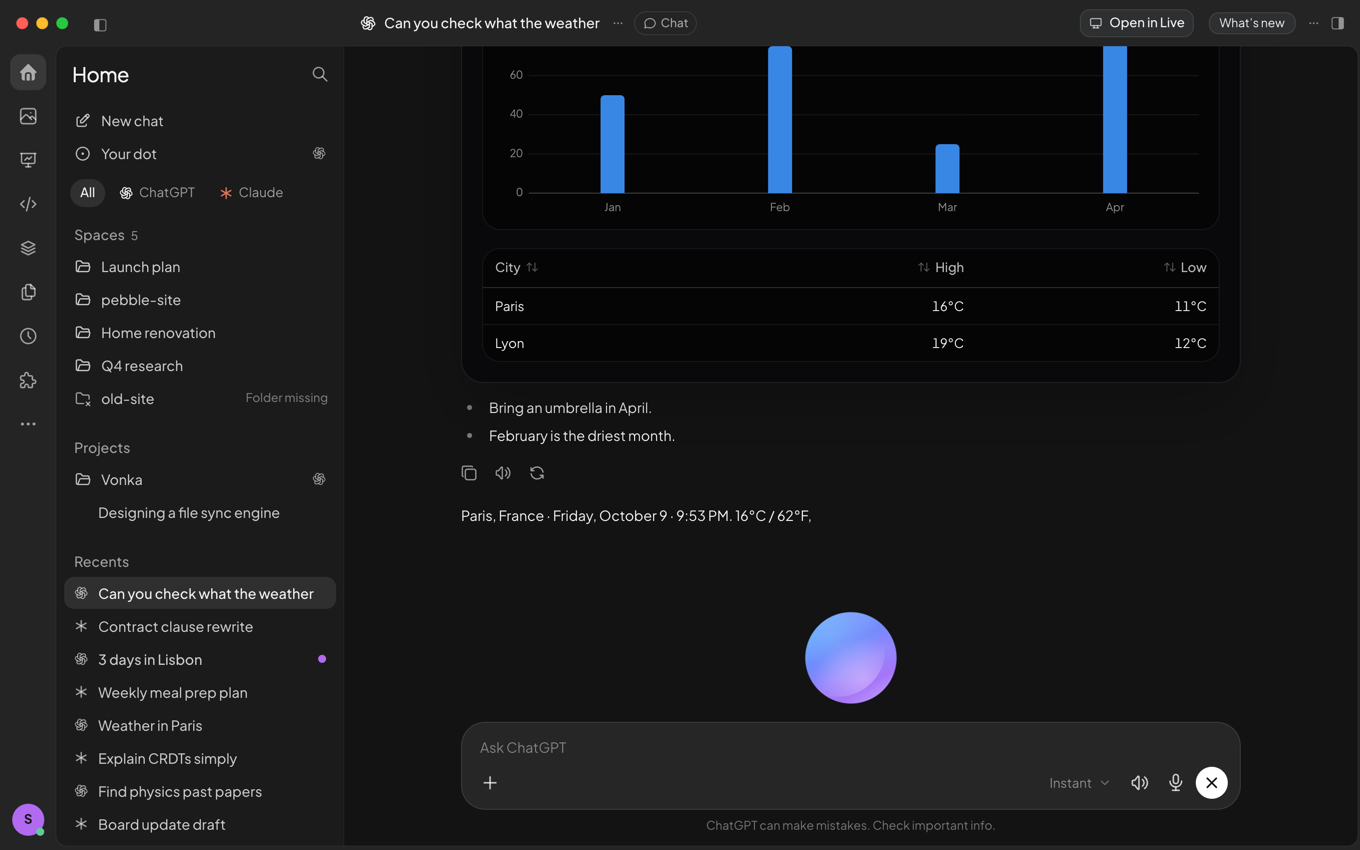This screenshot has height=850, width=1360.
Task: Filter chats by Claude
Action: click(x=251, y=193)
